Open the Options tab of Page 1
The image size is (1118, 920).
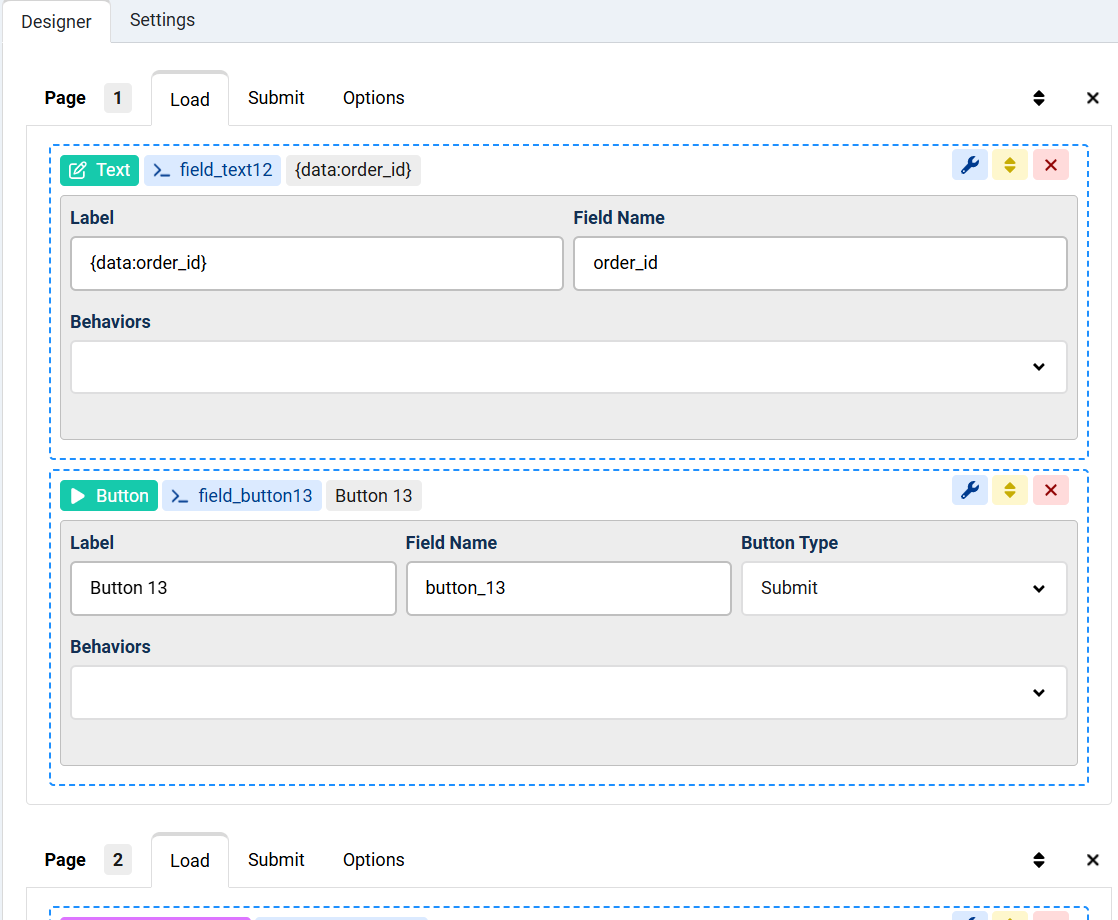(373, 98)
